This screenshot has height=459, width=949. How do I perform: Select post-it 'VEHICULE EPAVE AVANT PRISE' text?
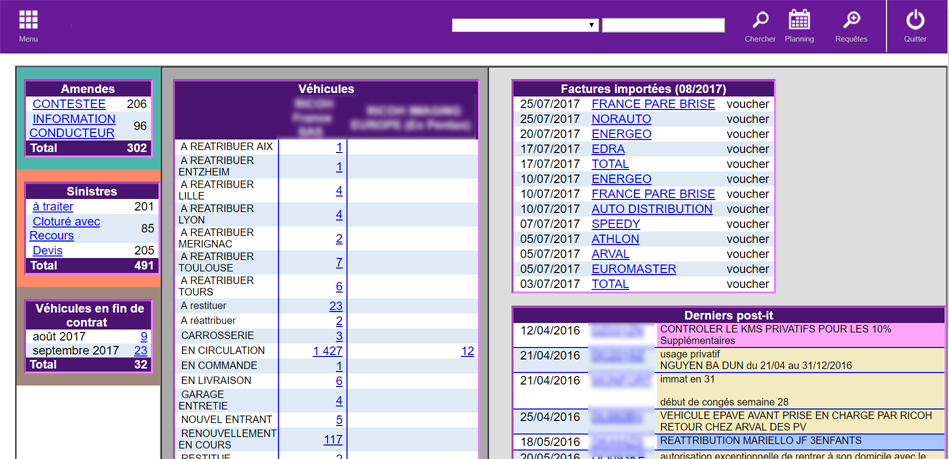click(797, 421)
